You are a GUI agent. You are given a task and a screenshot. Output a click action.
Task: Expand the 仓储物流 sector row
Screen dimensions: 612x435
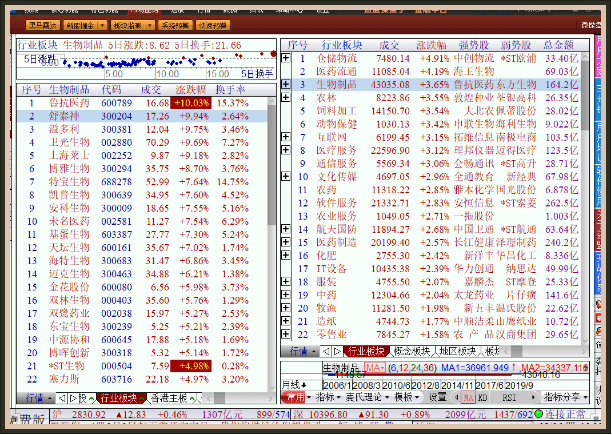[286, 58]
